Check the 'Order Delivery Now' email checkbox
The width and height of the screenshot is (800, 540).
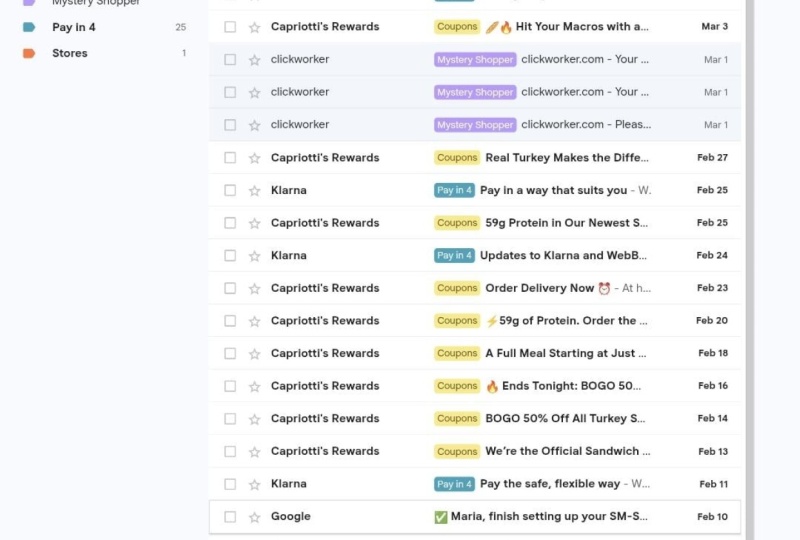(x=230, y=288)
